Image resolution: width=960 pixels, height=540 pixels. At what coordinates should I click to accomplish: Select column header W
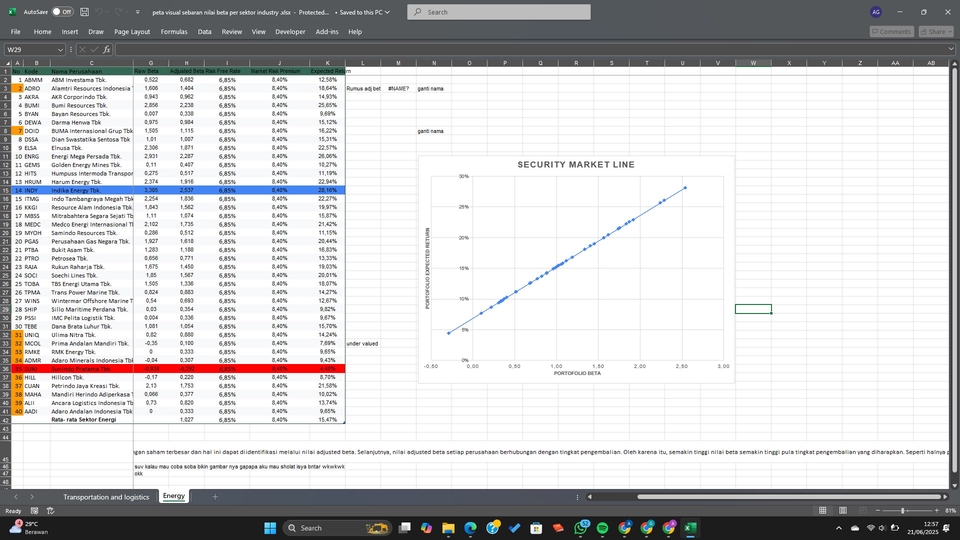753,62
